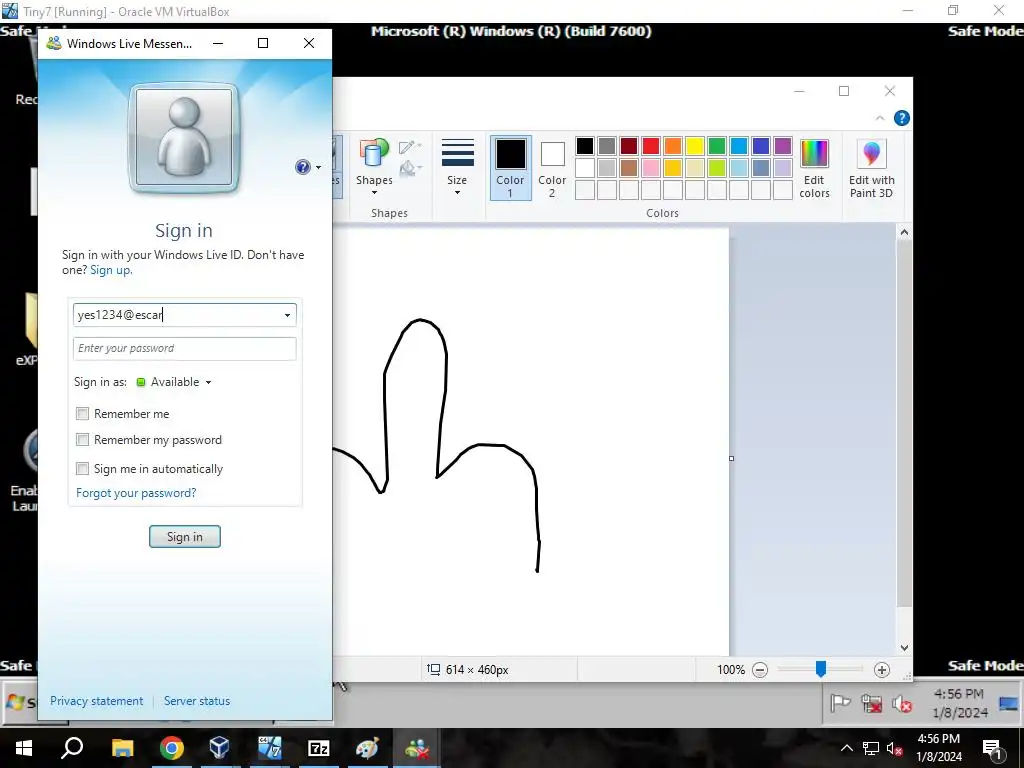1024x768 pixels.
Task: Click the Paint scrollbar down arrow
Action: (904, 648)
